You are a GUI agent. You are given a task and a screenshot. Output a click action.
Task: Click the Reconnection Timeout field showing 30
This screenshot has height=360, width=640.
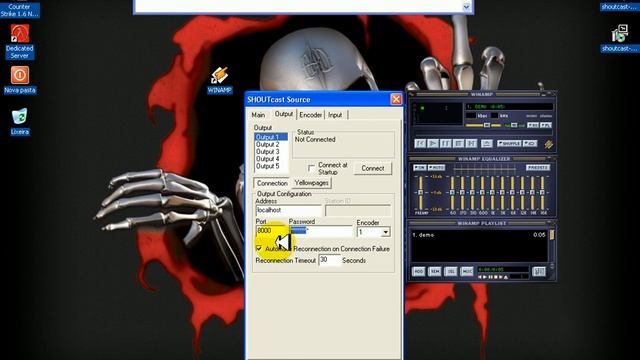(329, 260)
